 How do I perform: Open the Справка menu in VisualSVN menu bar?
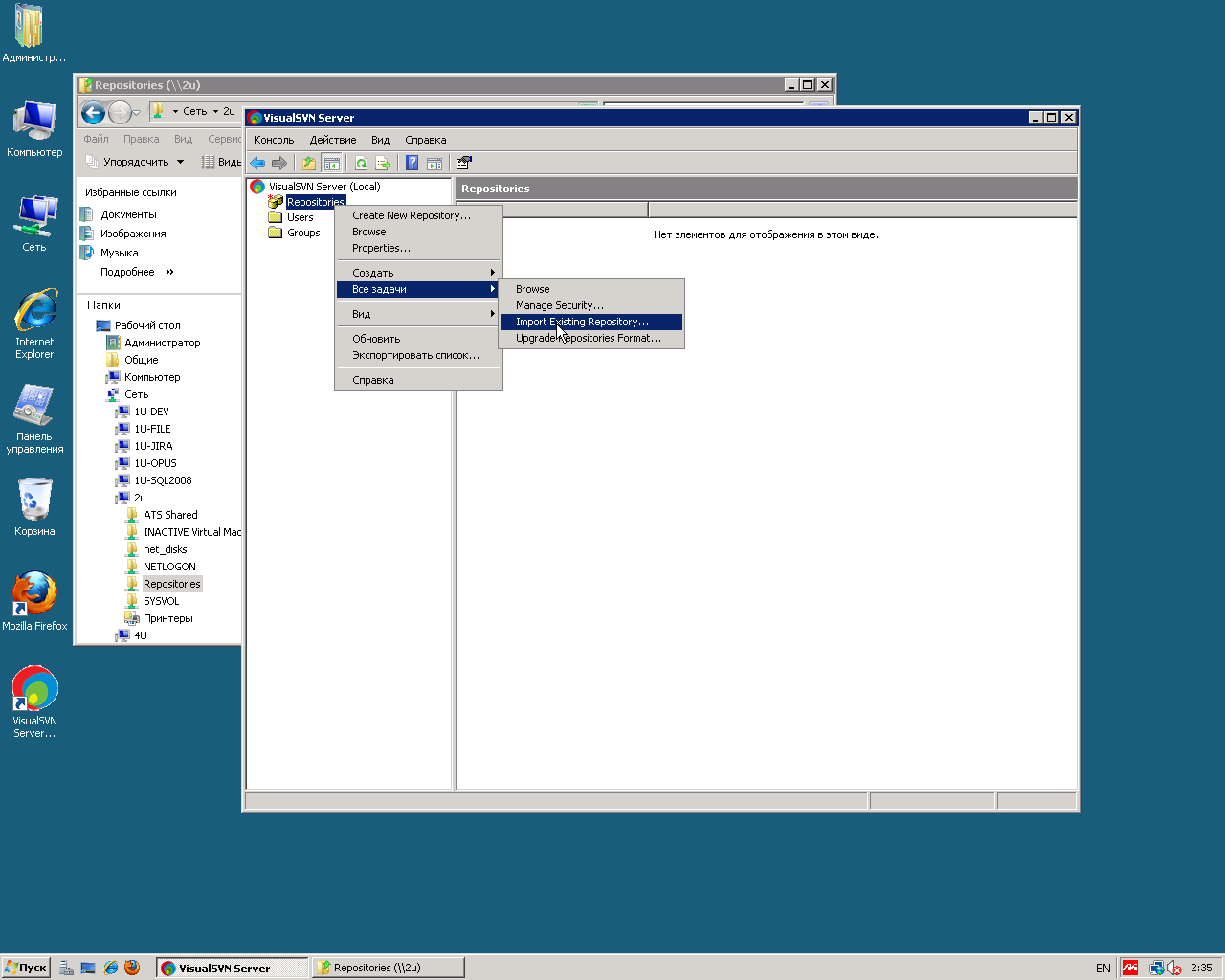(425, 140)
